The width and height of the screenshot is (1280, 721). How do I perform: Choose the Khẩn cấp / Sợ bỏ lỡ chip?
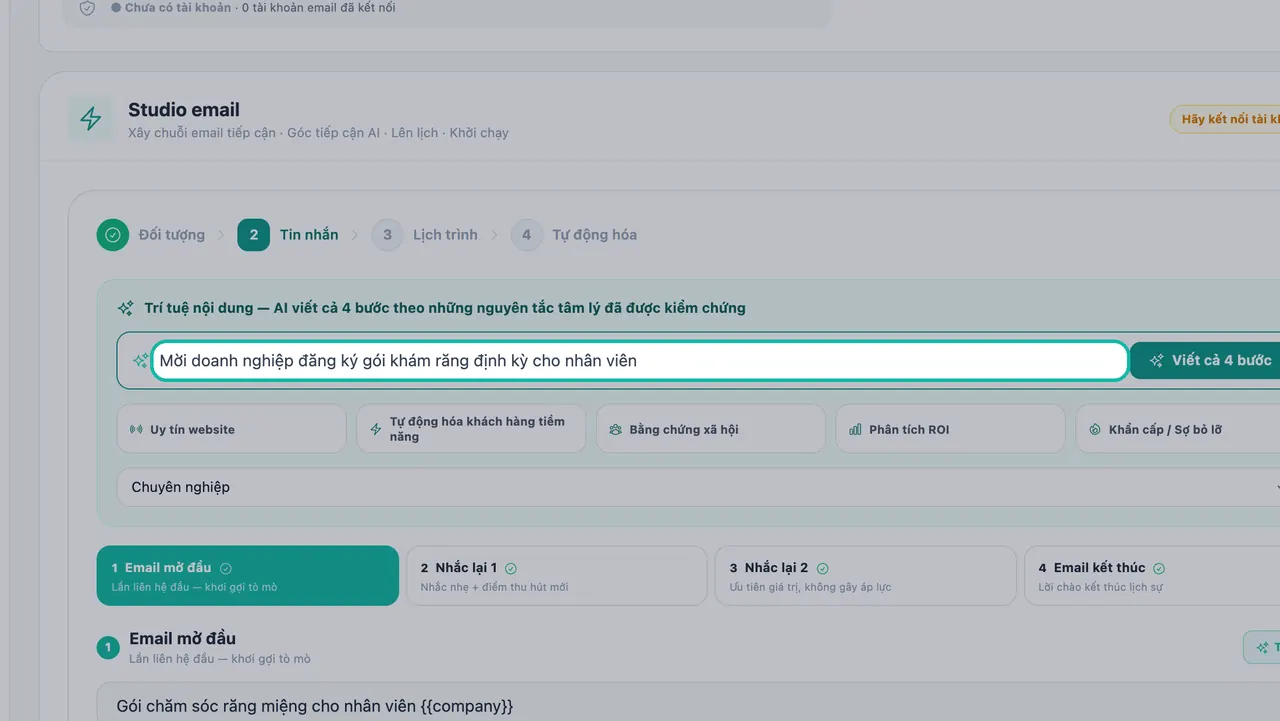tap(1178, 429)
